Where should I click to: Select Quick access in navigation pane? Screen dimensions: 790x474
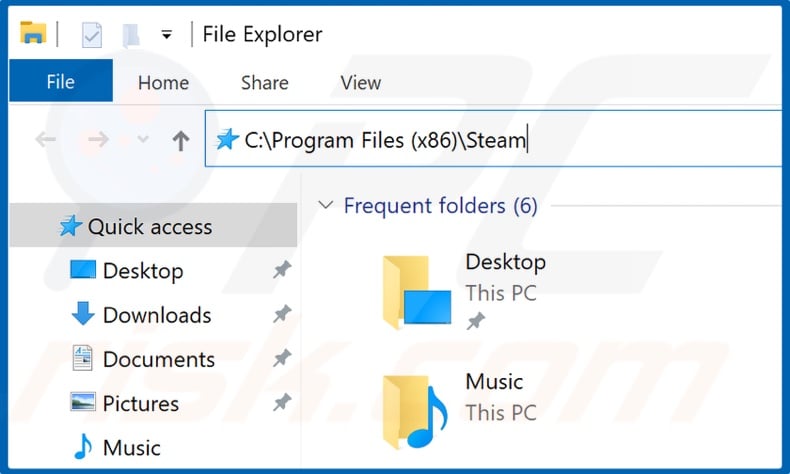(x=150, y=227)
